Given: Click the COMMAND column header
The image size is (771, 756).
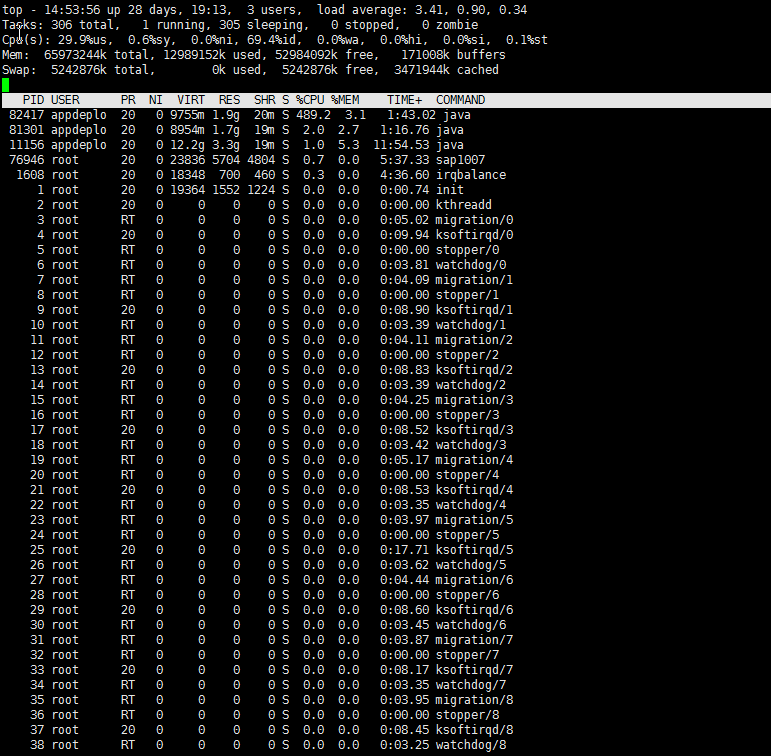Looking at the screenshot, I should pyautogui.click(x=460, y=100).
